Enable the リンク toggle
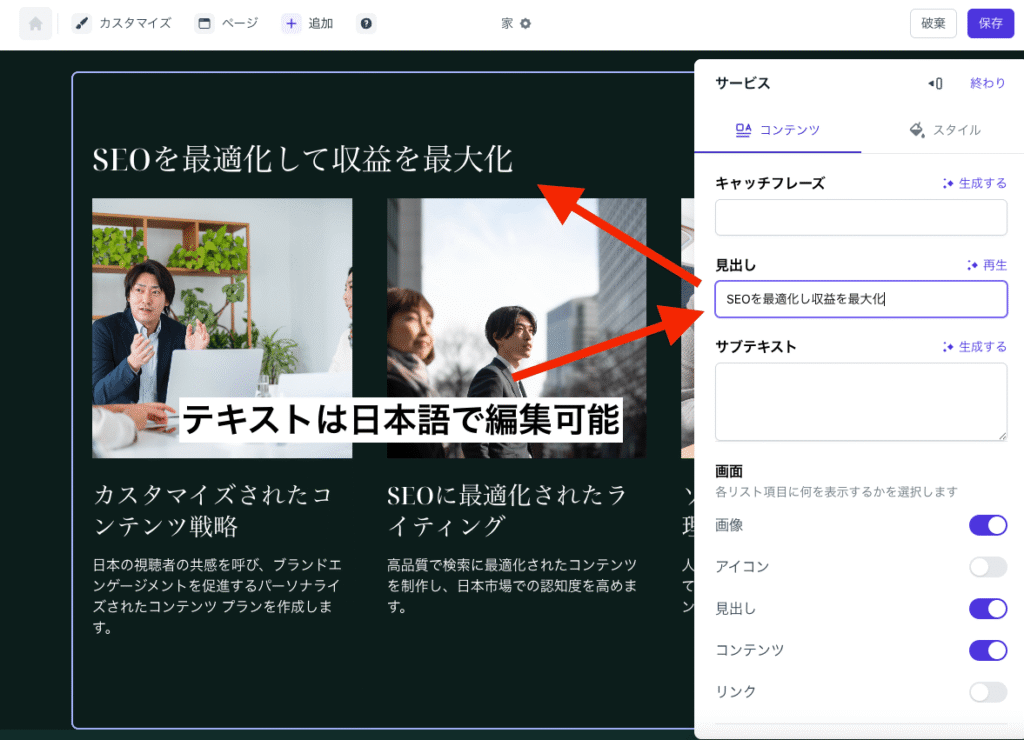This screenshot has height=740, width=1024. tap(987, 692)
